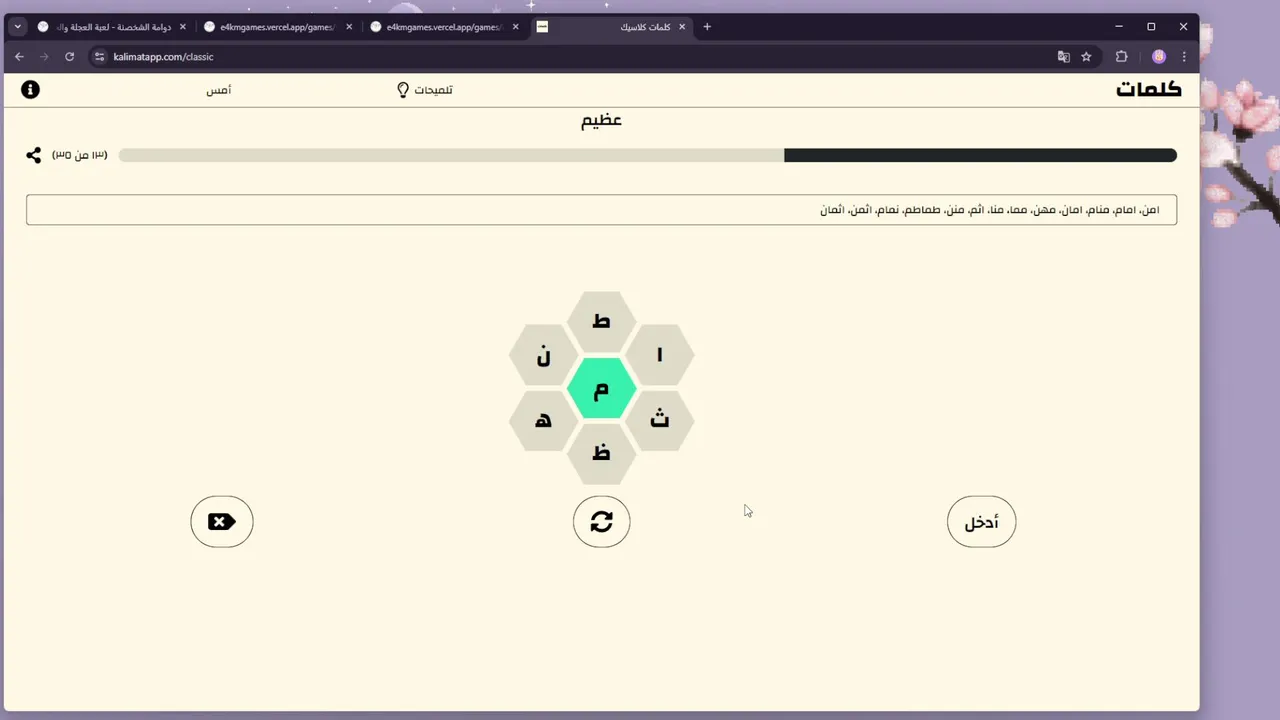Click the found words list box
Viewport: 1280px width, 720px height.
[601, 210]
